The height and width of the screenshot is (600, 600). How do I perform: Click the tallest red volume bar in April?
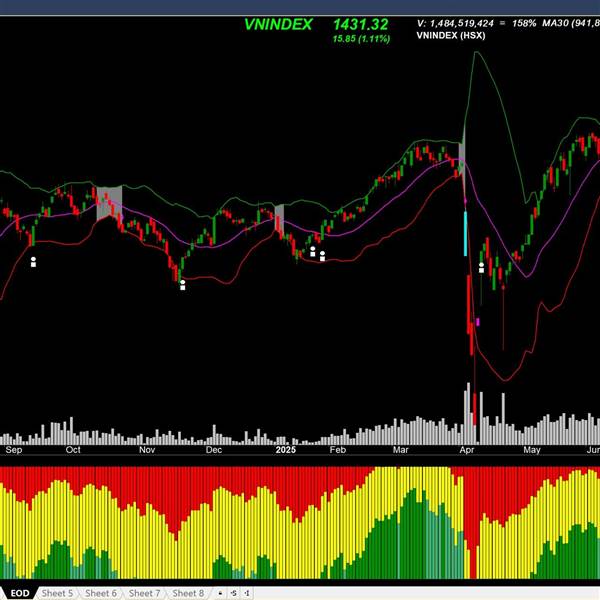(x=474, y=409)
